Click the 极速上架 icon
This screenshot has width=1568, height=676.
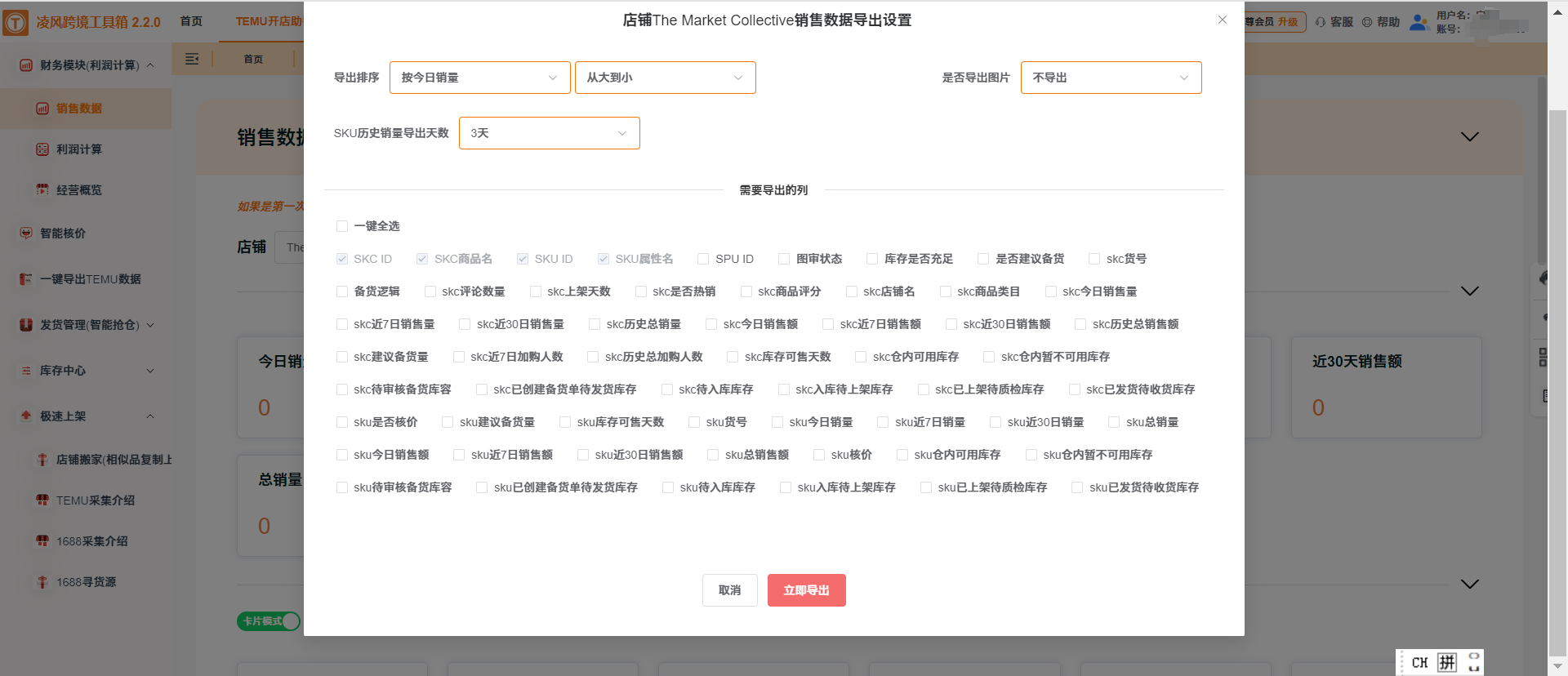click(26, 416)
